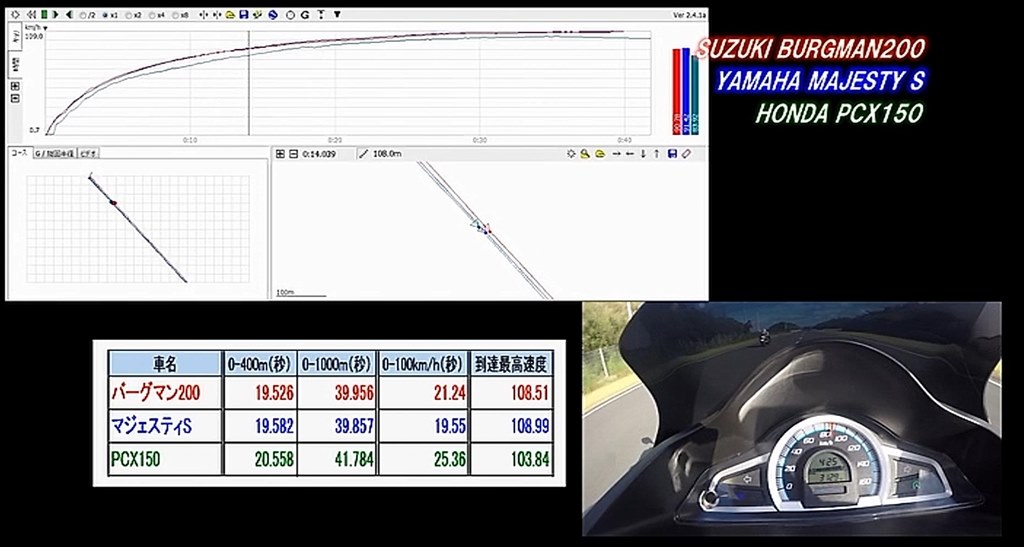The image size is (1024, 547).
Task: Pan map with the left arrow icon
Action: pyautogui.click(x=630, y=154)
